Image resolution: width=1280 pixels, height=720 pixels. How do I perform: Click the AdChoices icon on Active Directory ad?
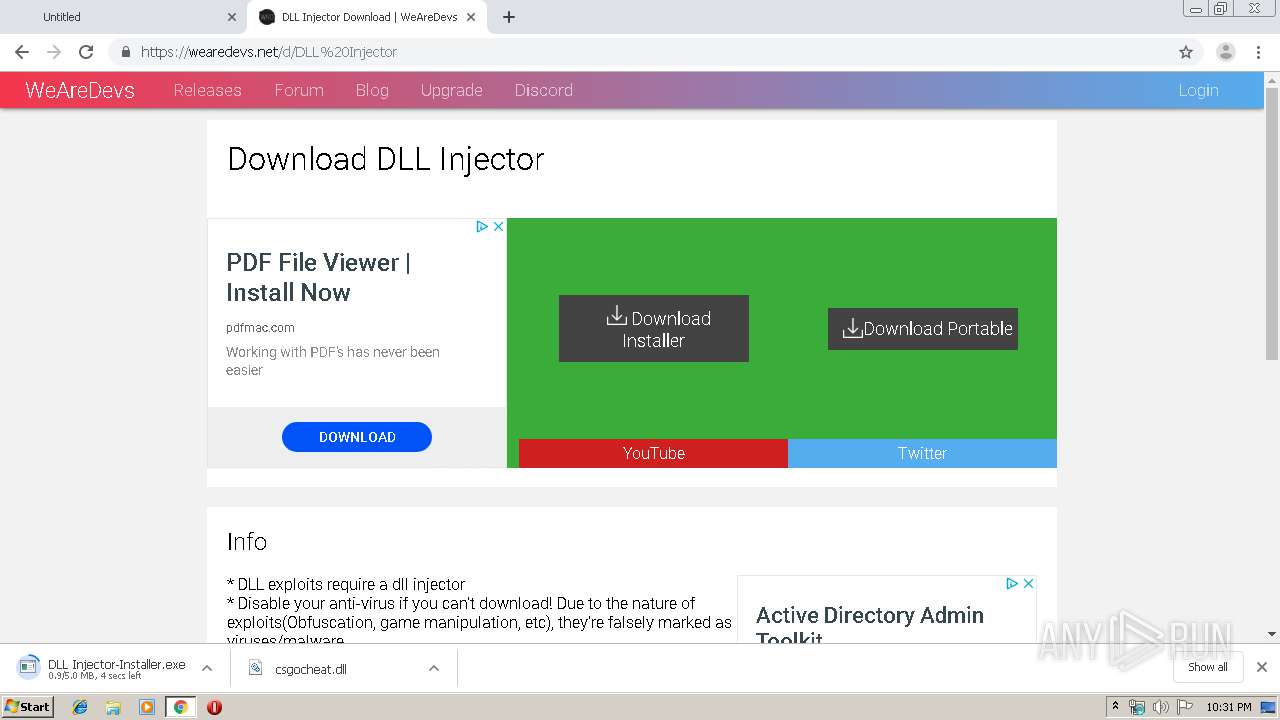(x=1012, y=583)
